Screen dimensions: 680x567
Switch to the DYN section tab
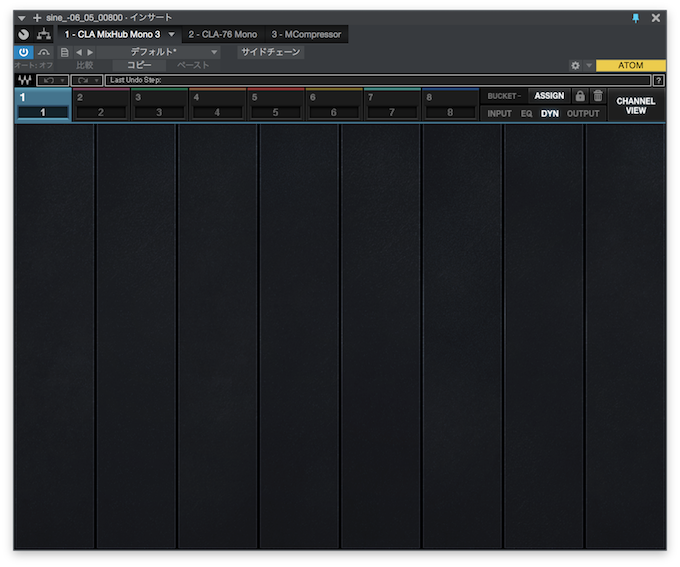click(549, 114)
